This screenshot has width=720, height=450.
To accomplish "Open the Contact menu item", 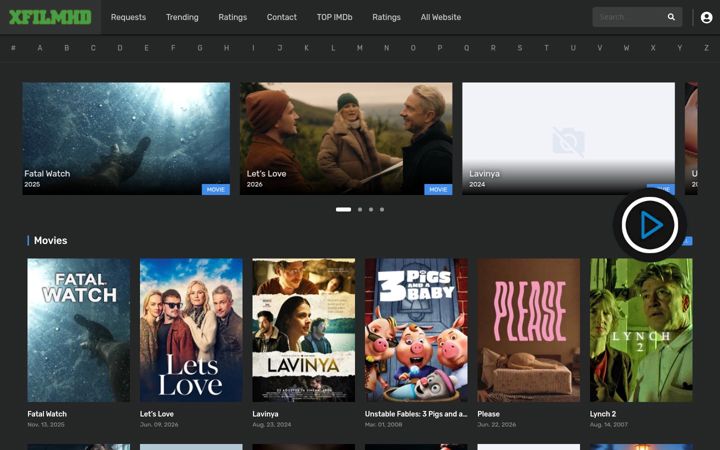I will click(281, 17).
